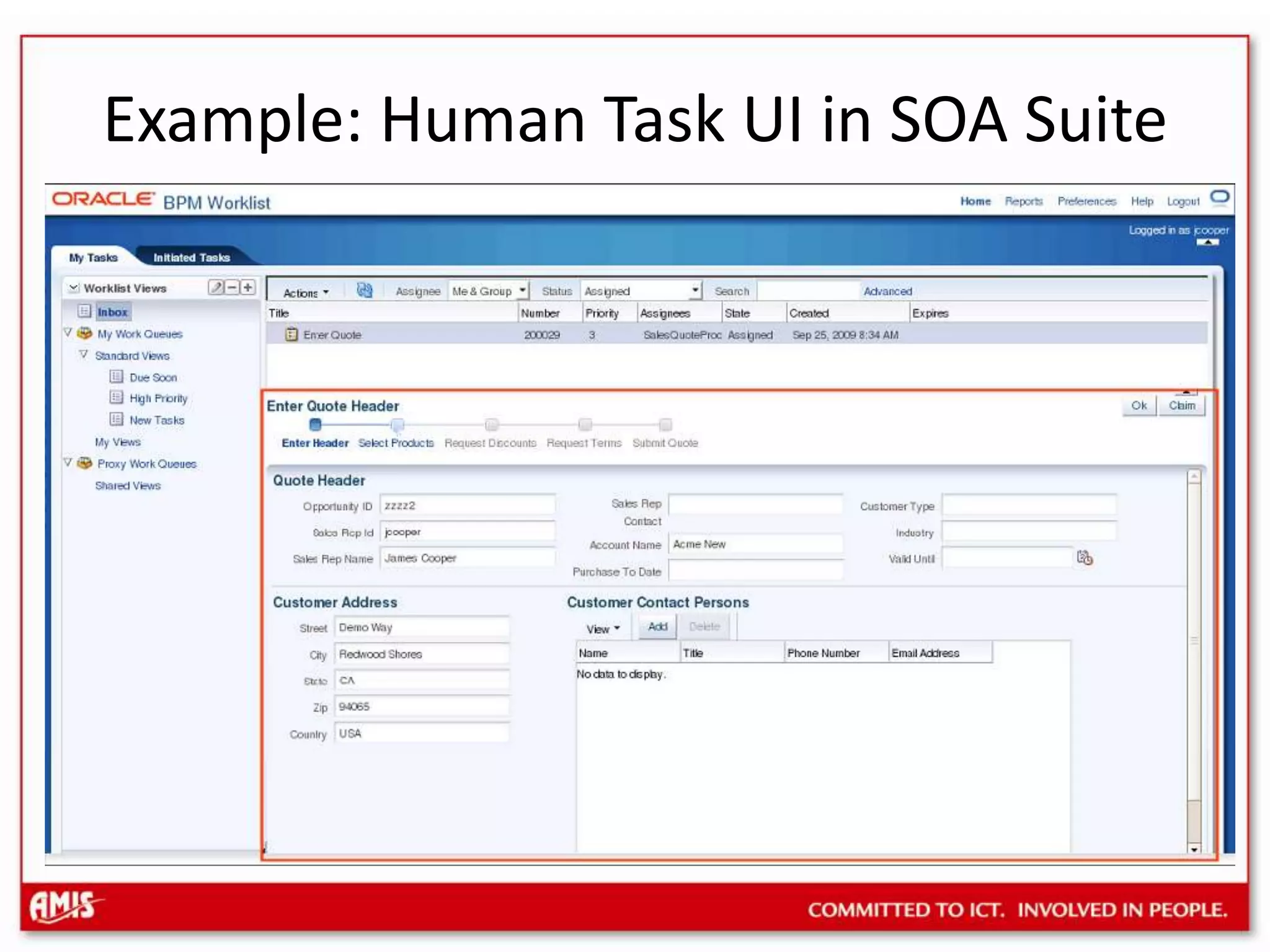Click the Delete contact person button

(704, 627)
